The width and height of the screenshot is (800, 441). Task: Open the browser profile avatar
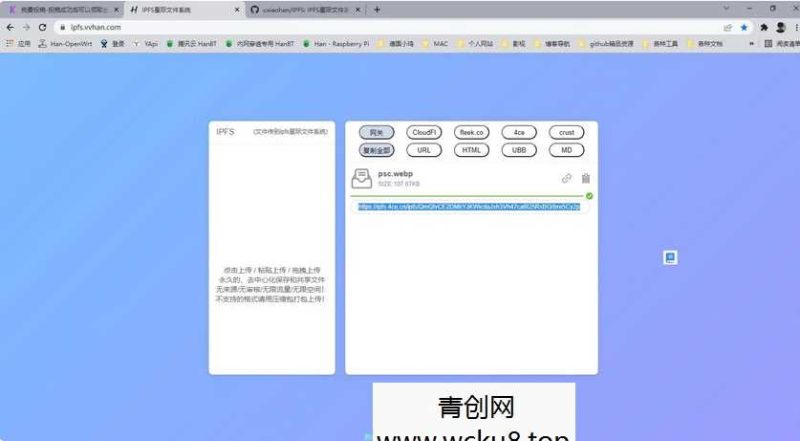click(x=781, y=28)
